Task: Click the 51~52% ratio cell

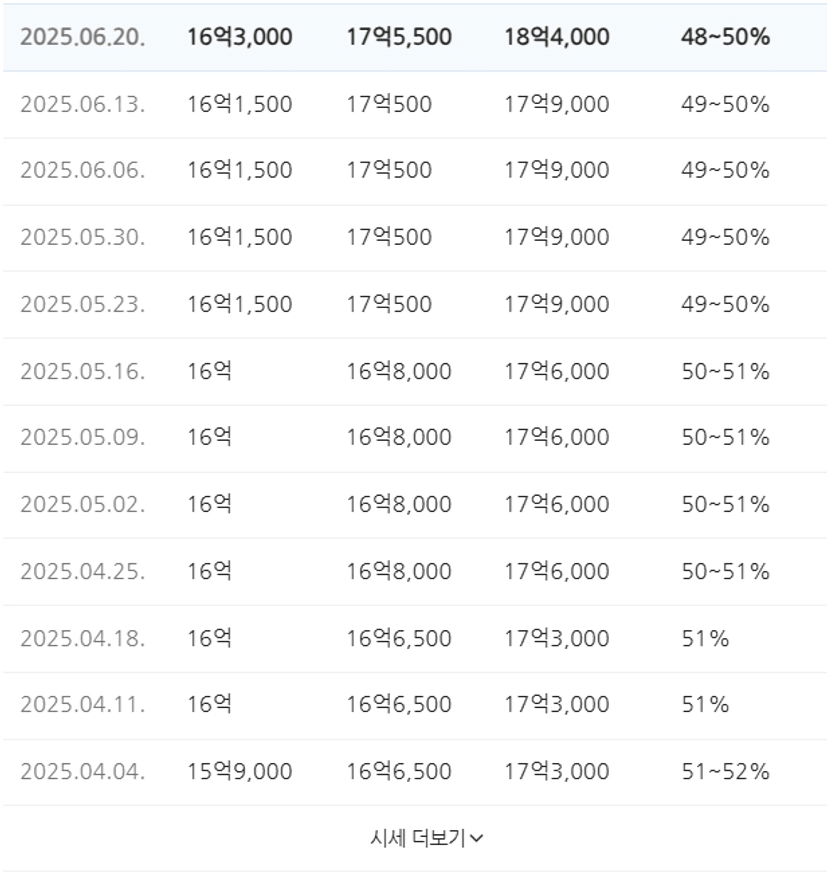Action: coord(725,772)
